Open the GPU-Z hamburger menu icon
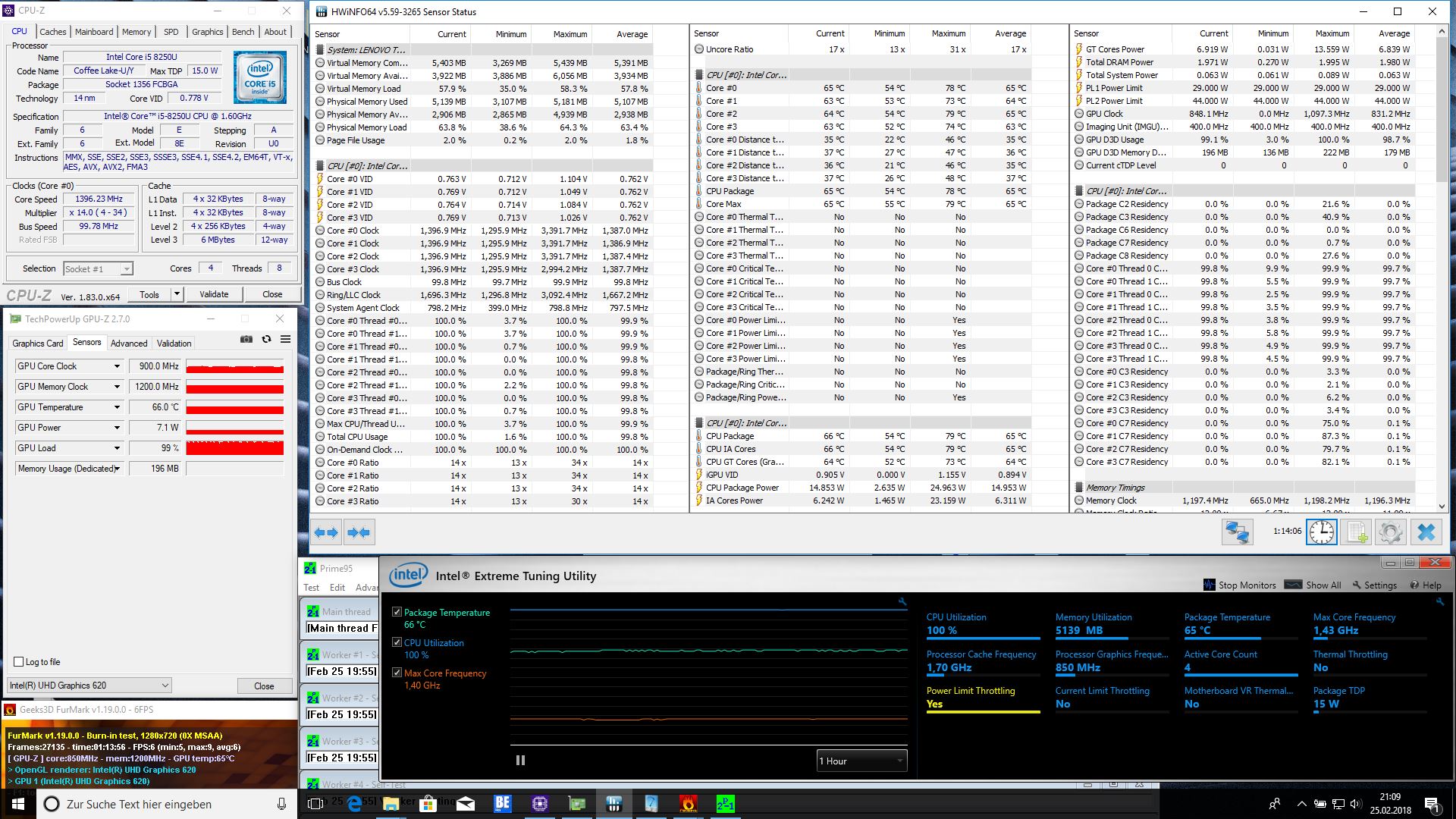 click(x=286, y=339)
